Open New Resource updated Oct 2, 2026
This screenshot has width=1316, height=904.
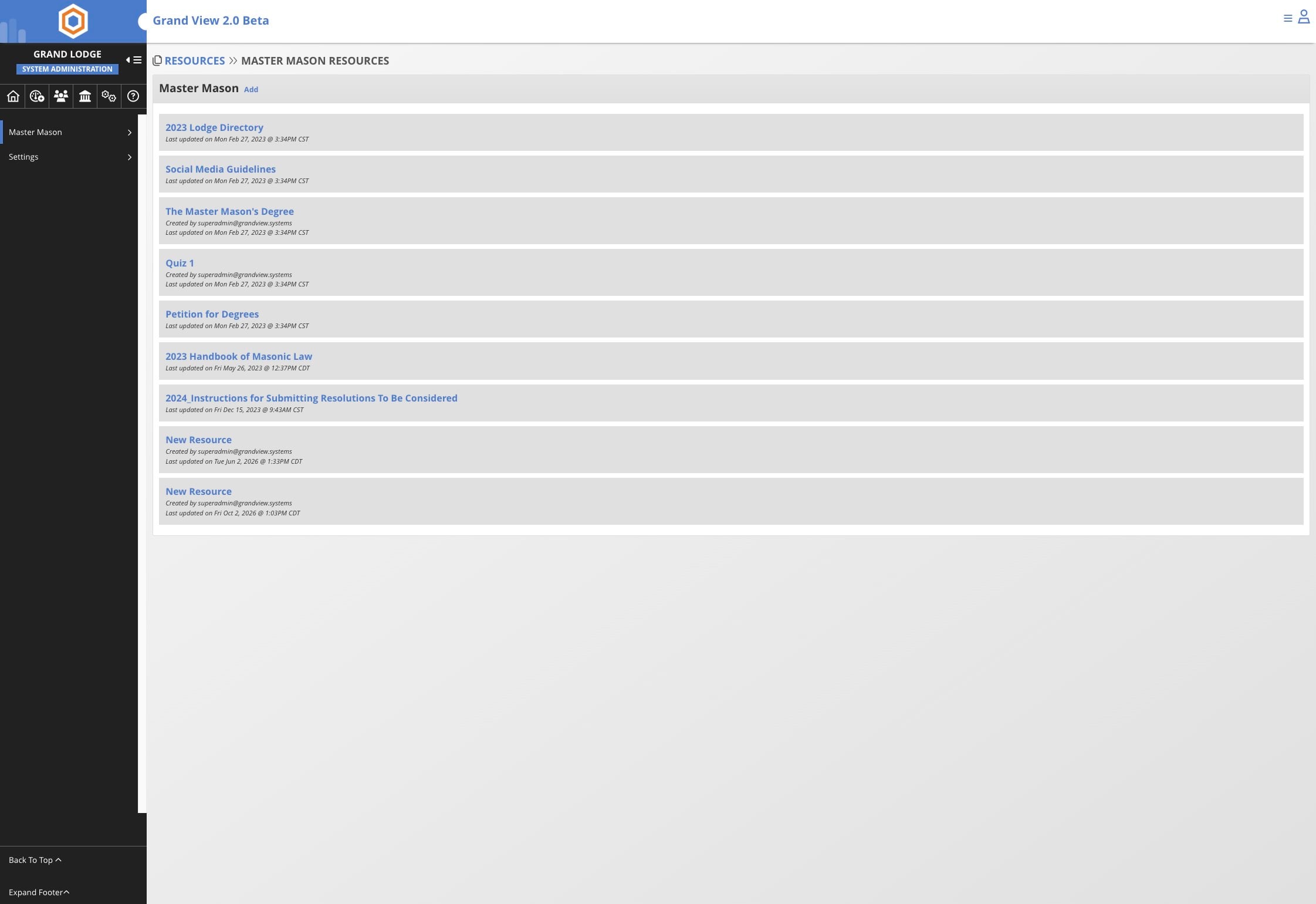click(x=198, y=491)
